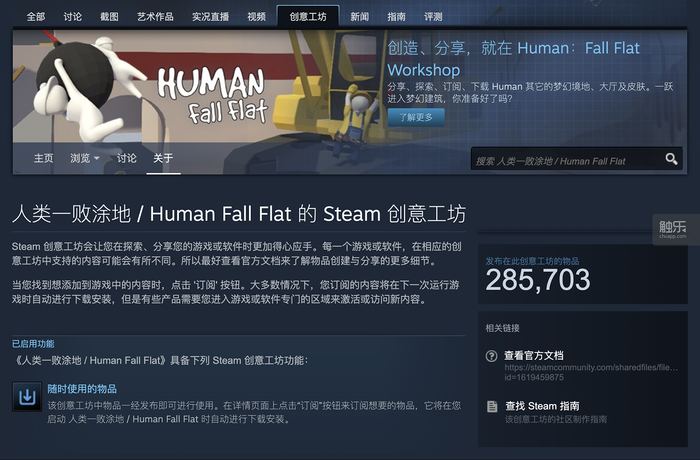Open the 创意工坊 tab
This screenshot has width=700, height=460.
(x=308, y=17)
